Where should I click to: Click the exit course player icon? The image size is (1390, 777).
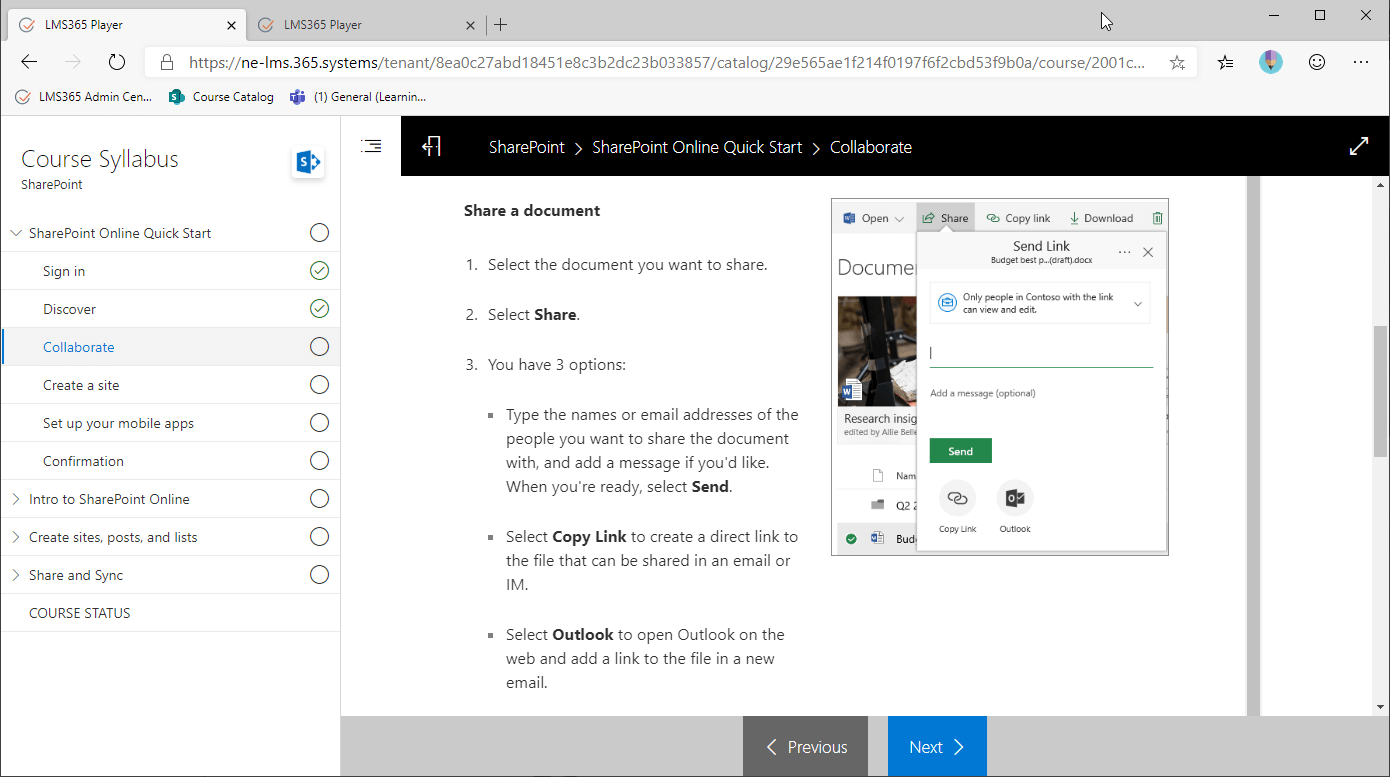(x=431, y=146)
